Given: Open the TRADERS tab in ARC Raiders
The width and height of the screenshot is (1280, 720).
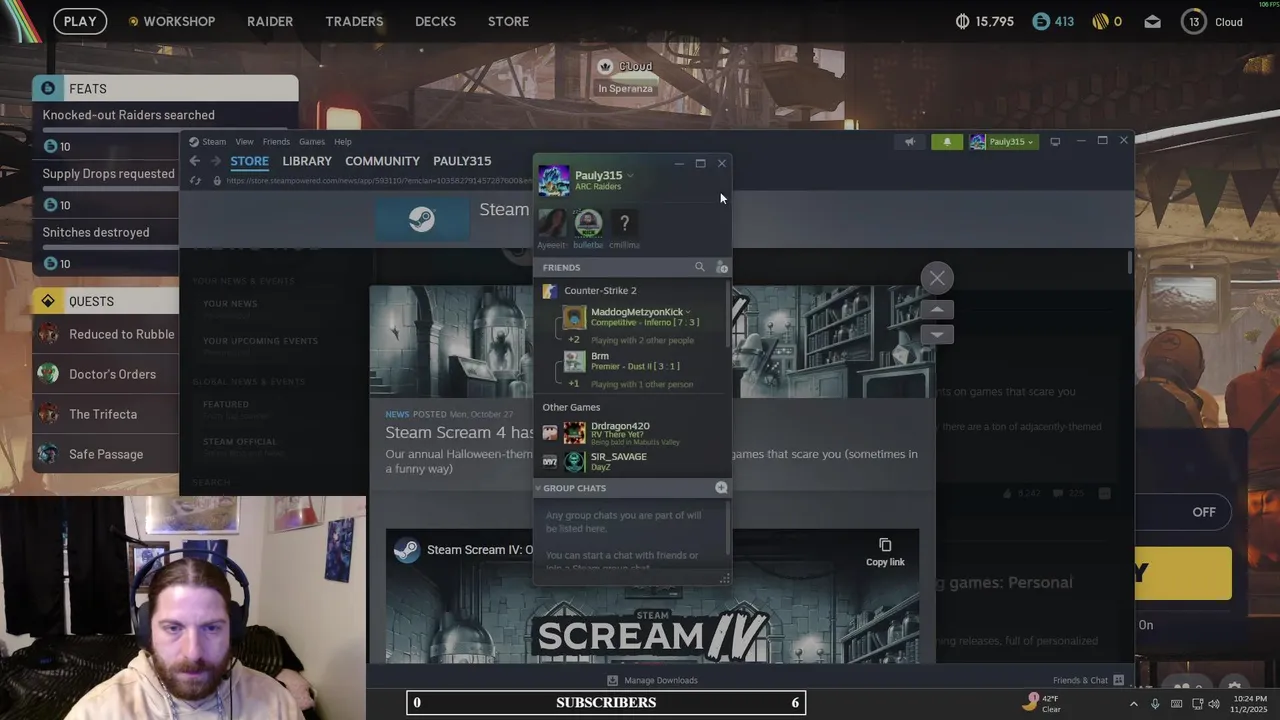Looking at the screenshot, I should (354, 21).
